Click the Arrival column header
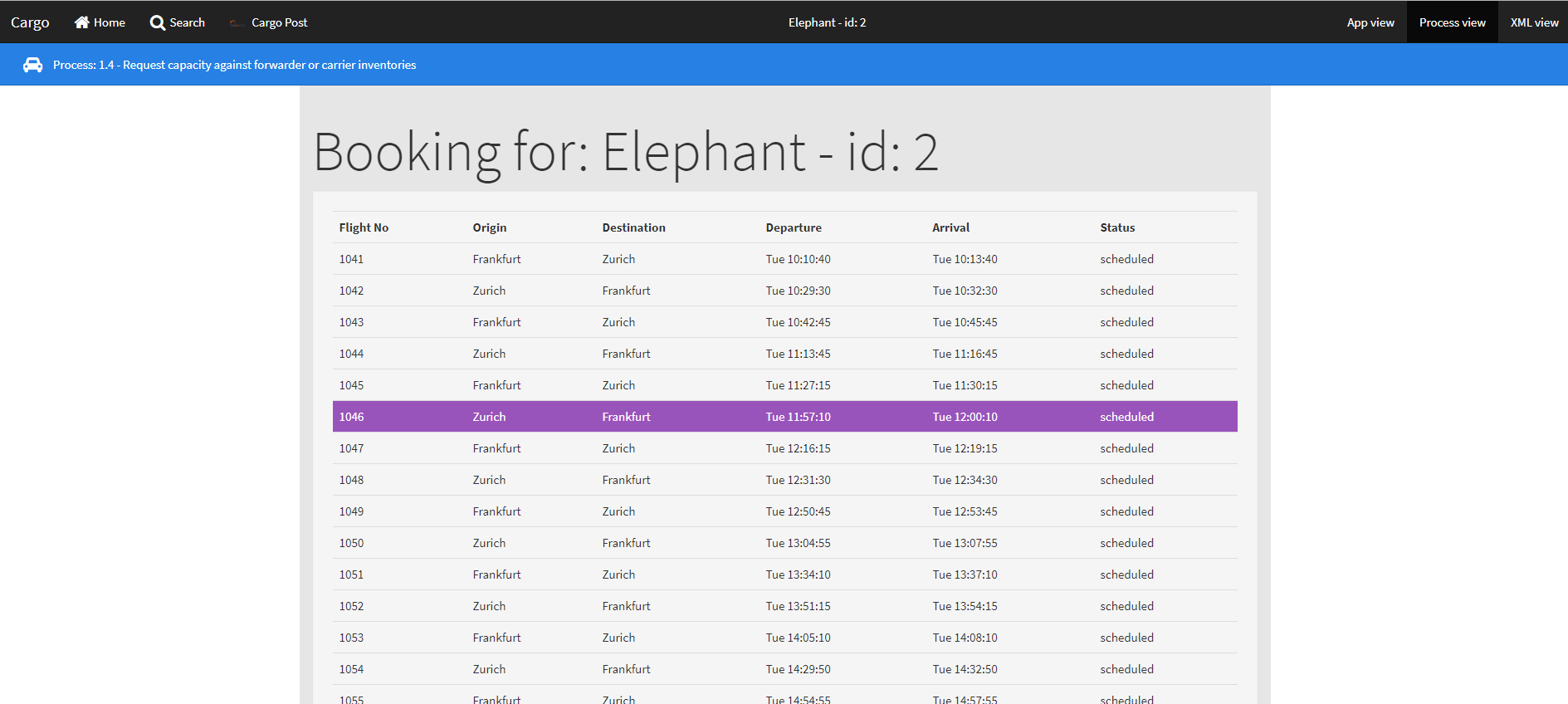 tap(950, 227)
